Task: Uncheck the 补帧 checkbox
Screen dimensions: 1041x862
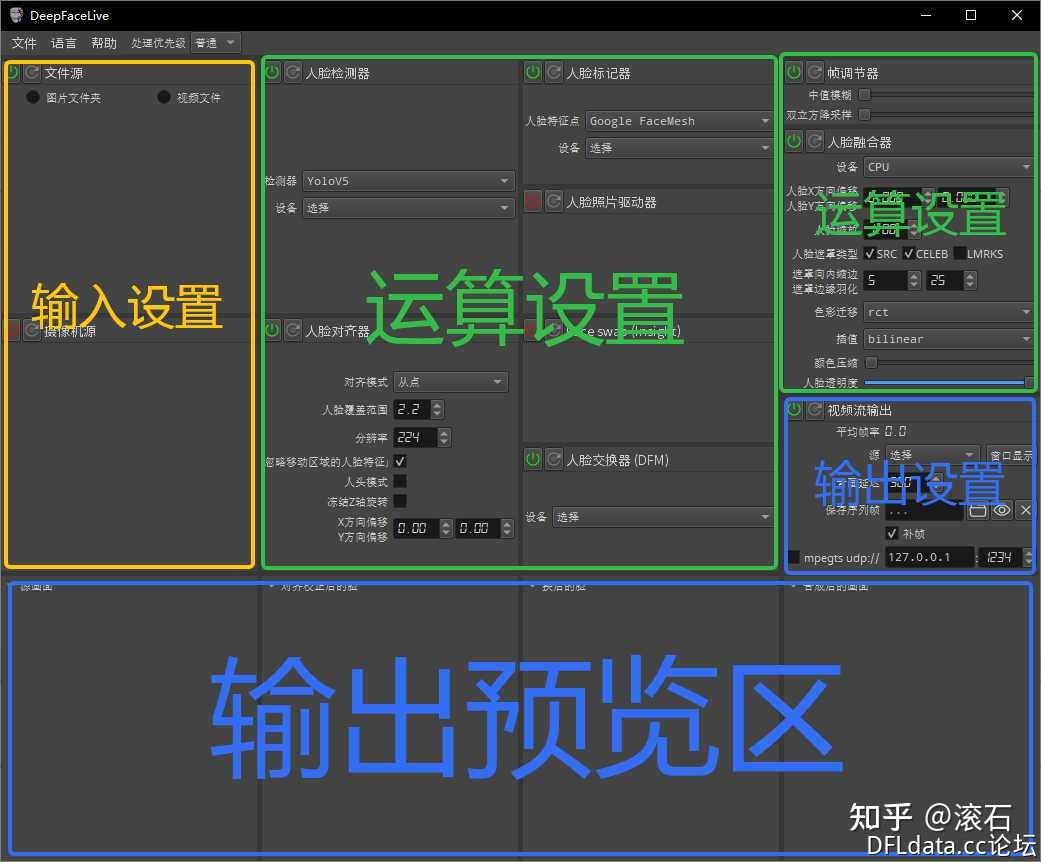Action: 892,533
